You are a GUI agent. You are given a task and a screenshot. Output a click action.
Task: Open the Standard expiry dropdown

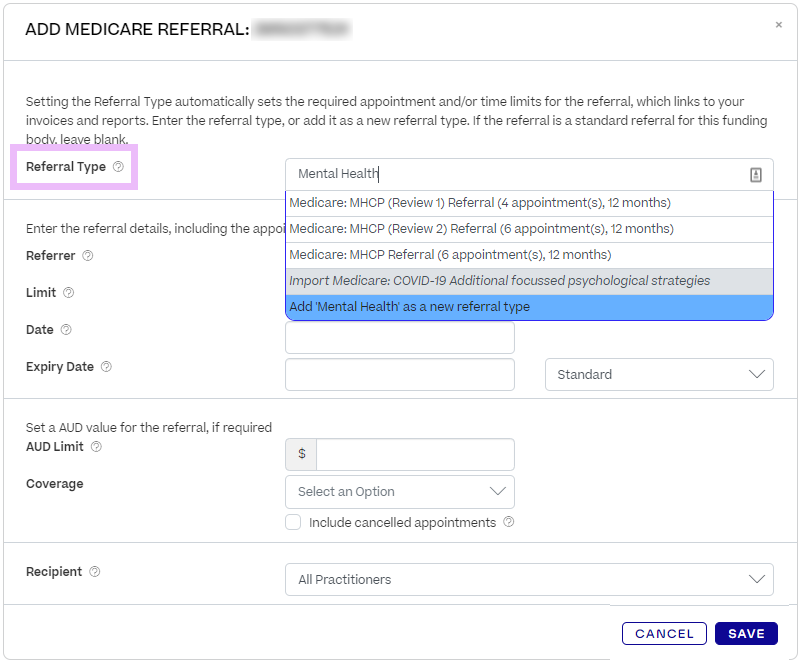point(659,375)
